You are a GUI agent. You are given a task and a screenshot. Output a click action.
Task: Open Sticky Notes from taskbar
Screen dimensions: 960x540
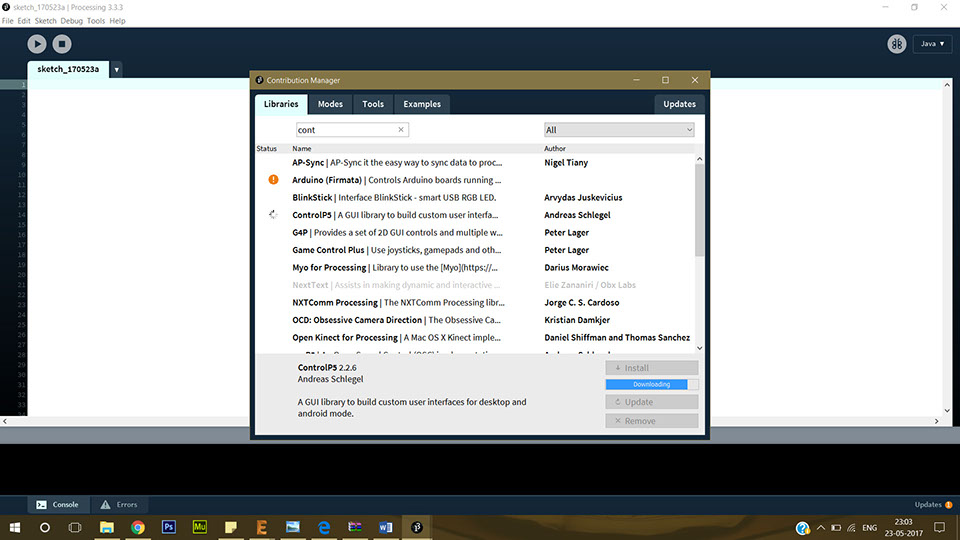[x=231, y=527]
